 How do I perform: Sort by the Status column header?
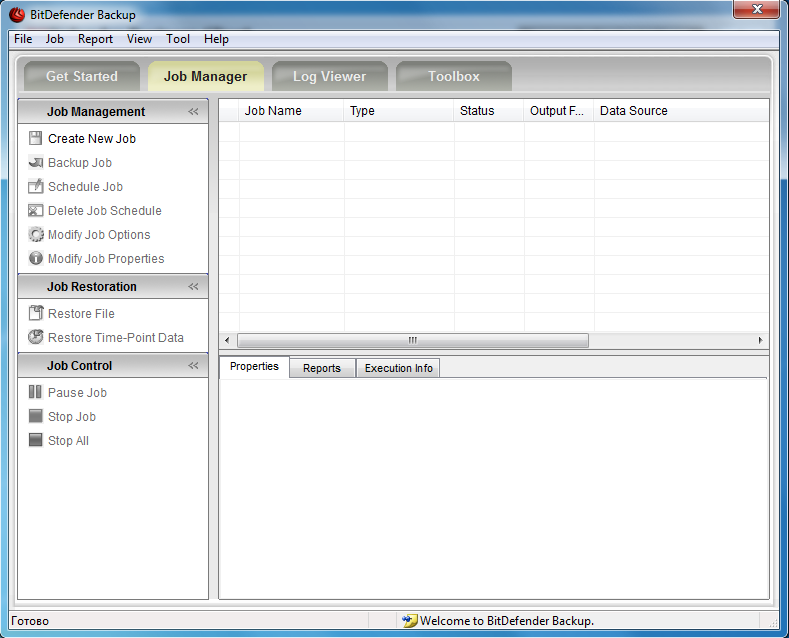coord(489,111)
